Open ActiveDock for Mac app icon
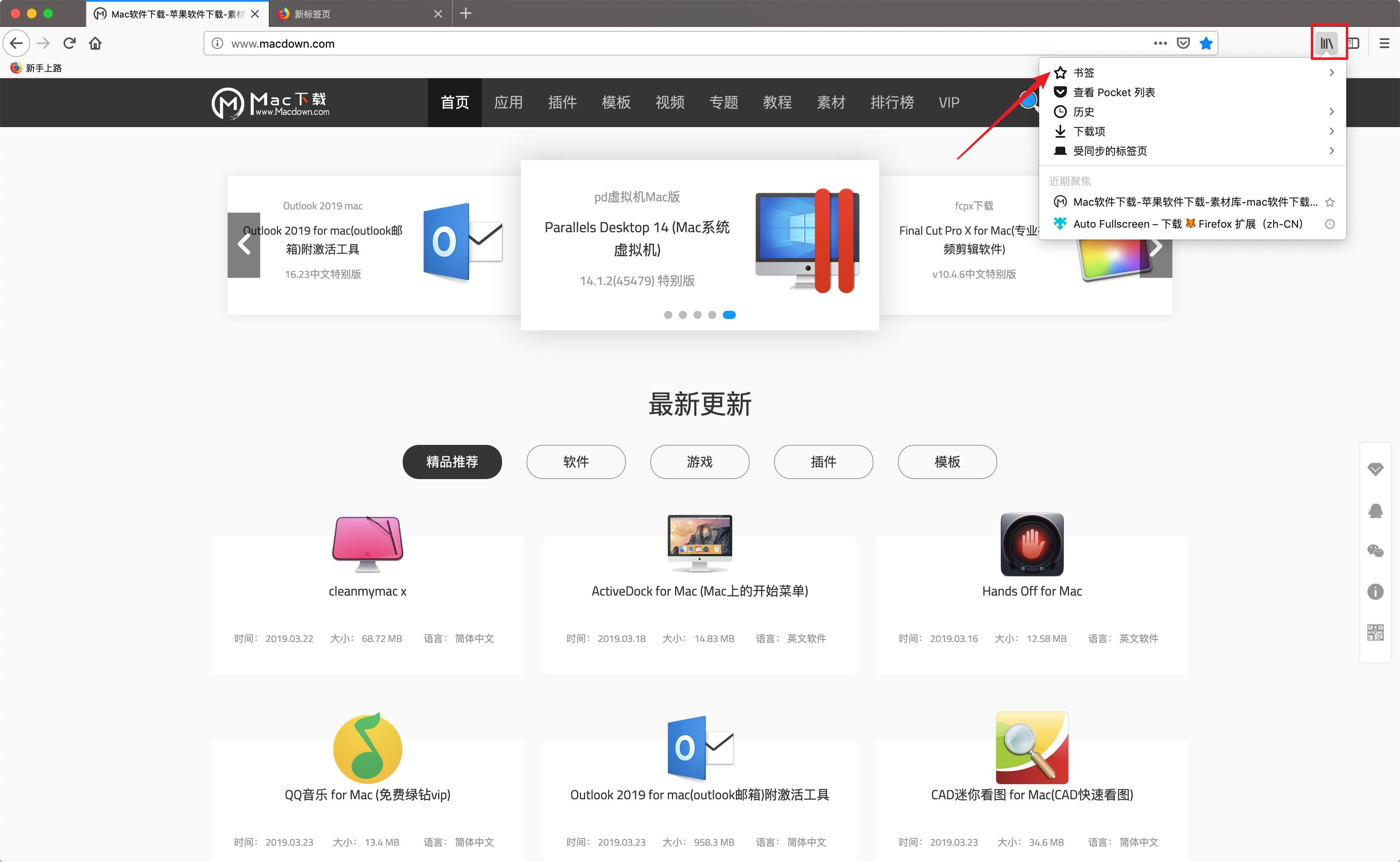The image size is (1400, 862). 700,543
